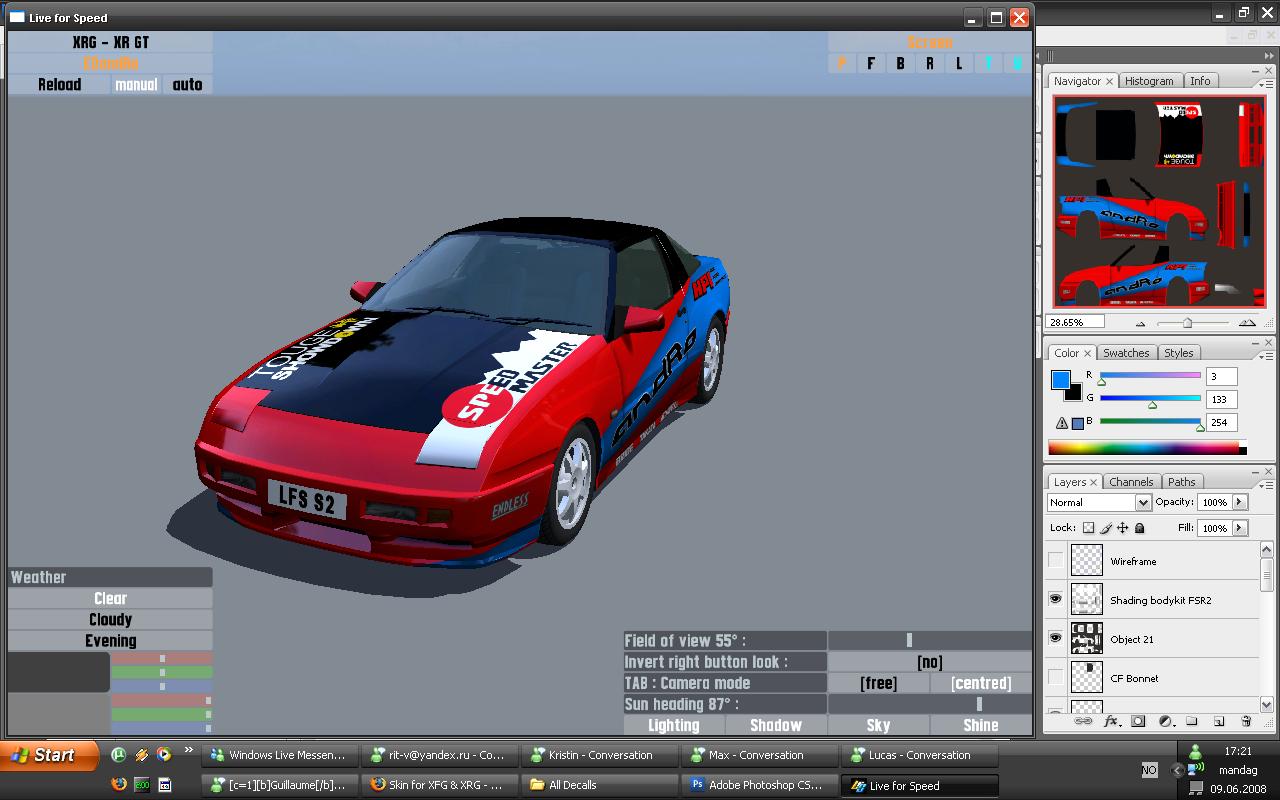Switch to the Styles tab

(1178, 353)
